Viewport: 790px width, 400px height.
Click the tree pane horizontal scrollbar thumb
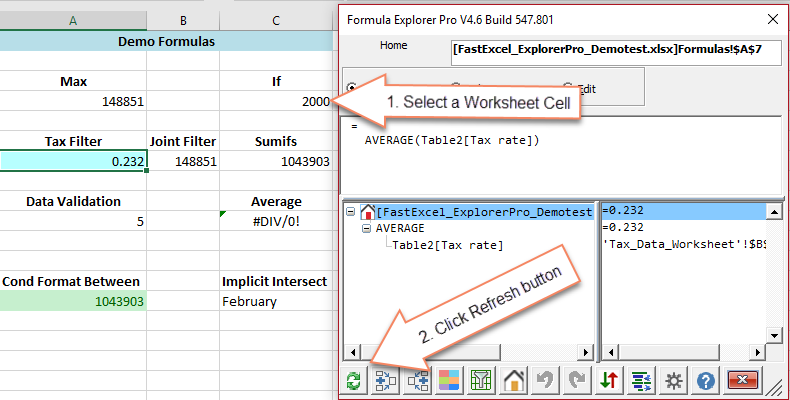(x=431, y=352)
